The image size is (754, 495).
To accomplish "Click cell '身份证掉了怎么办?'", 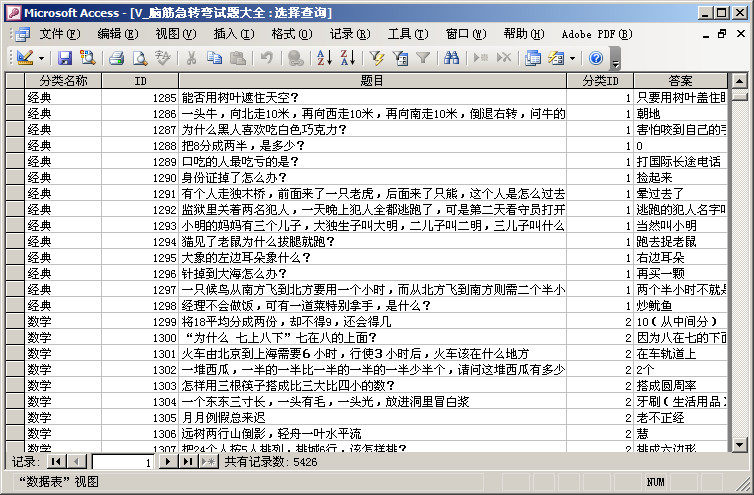I will pos(372,178).
